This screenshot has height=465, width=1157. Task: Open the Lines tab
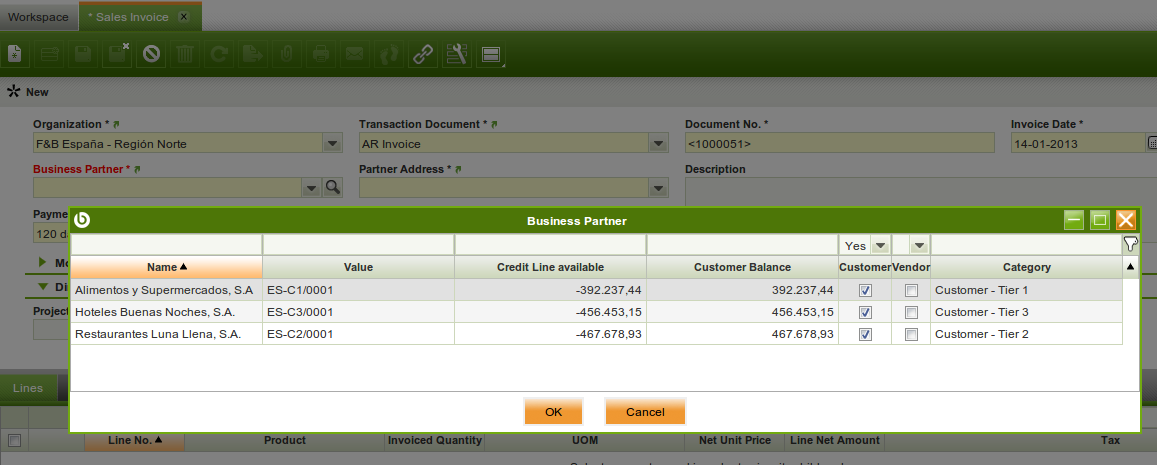[28, 388]
